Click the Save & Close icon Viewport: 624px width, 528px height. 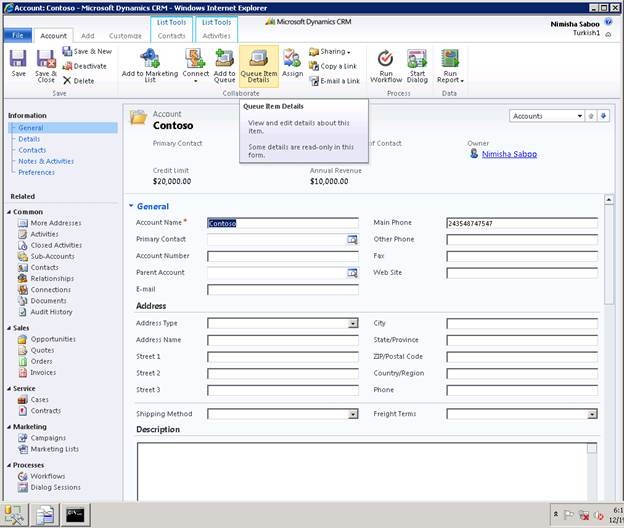[46, 60]
